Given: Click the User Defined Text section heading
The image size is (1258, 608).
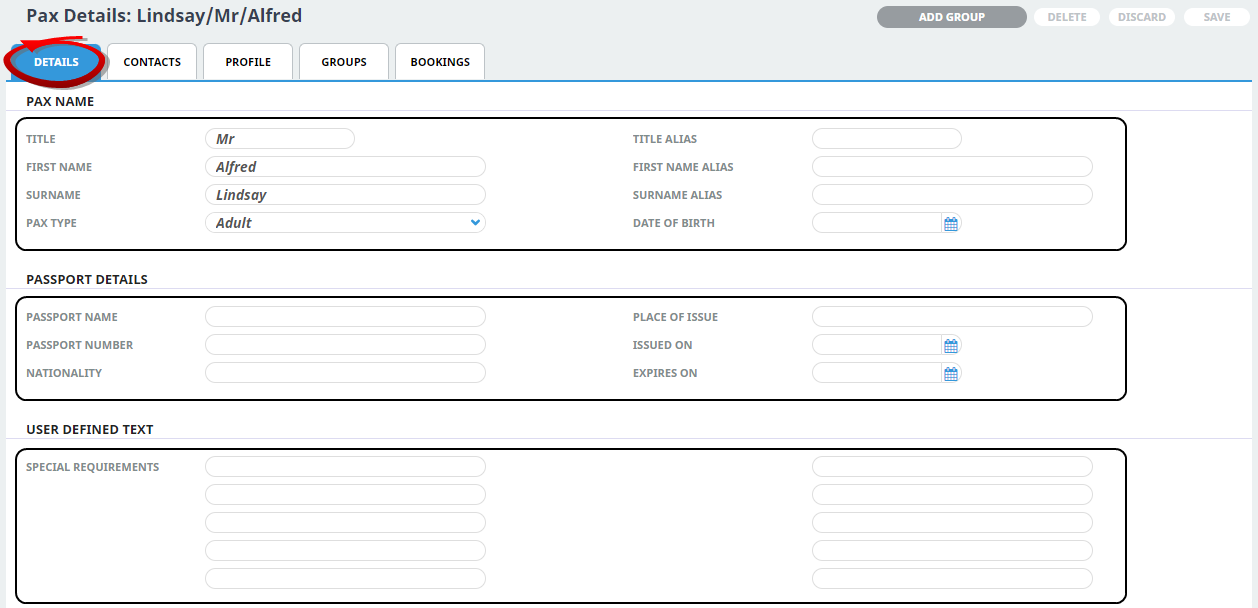Looking at the screenshot, I should click(x=90, y=430).
